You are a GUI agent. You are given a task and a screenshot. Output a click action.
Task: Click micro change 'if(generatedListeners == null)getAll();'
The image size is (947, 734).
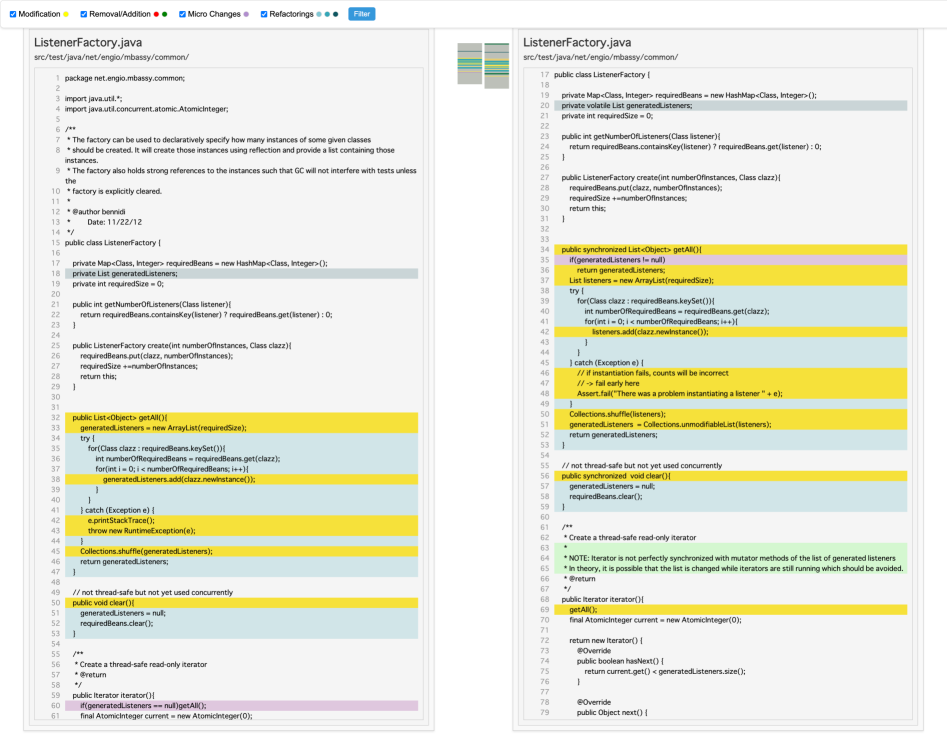241,705
